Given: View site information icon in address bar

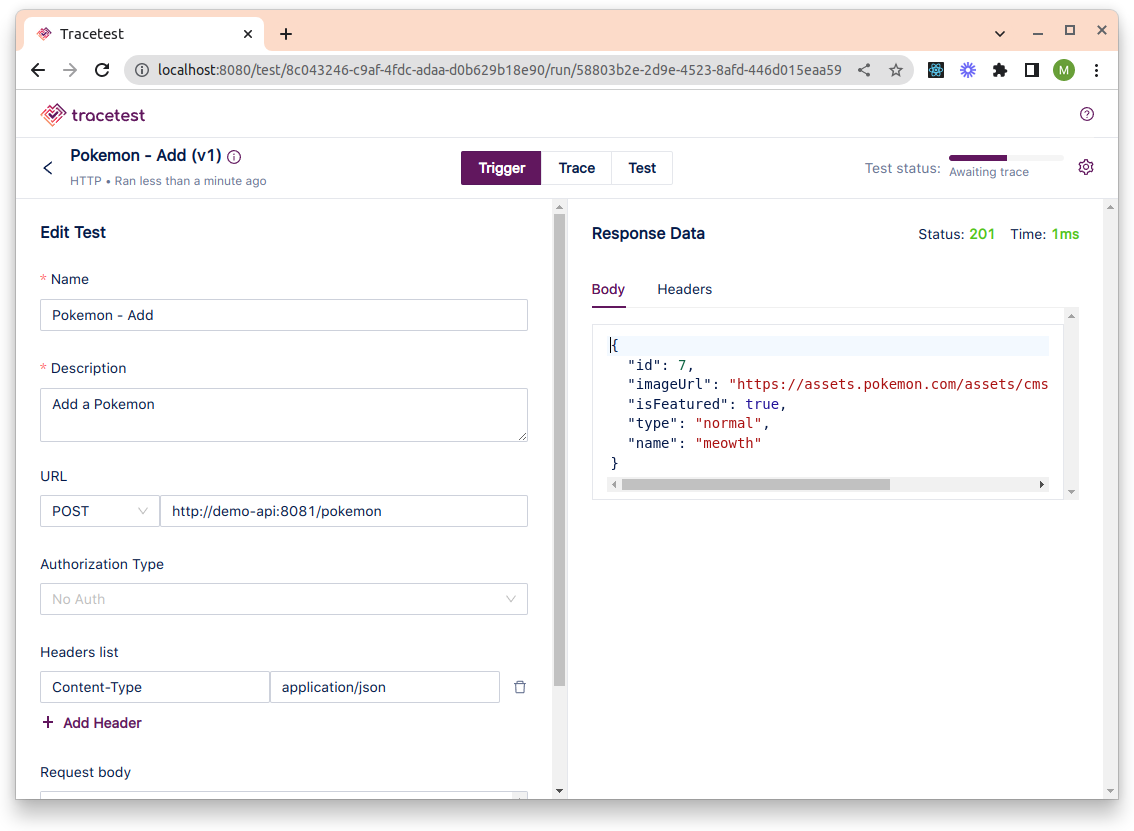Looking at the screenshot, I should (x=142, y=70).
